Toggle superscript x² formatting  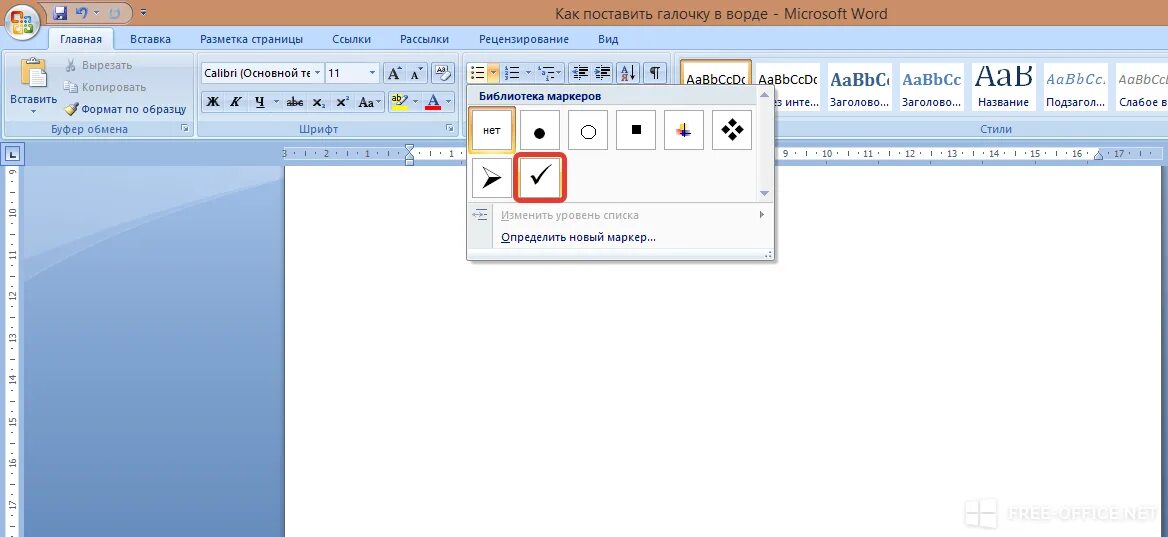[343, 102]
